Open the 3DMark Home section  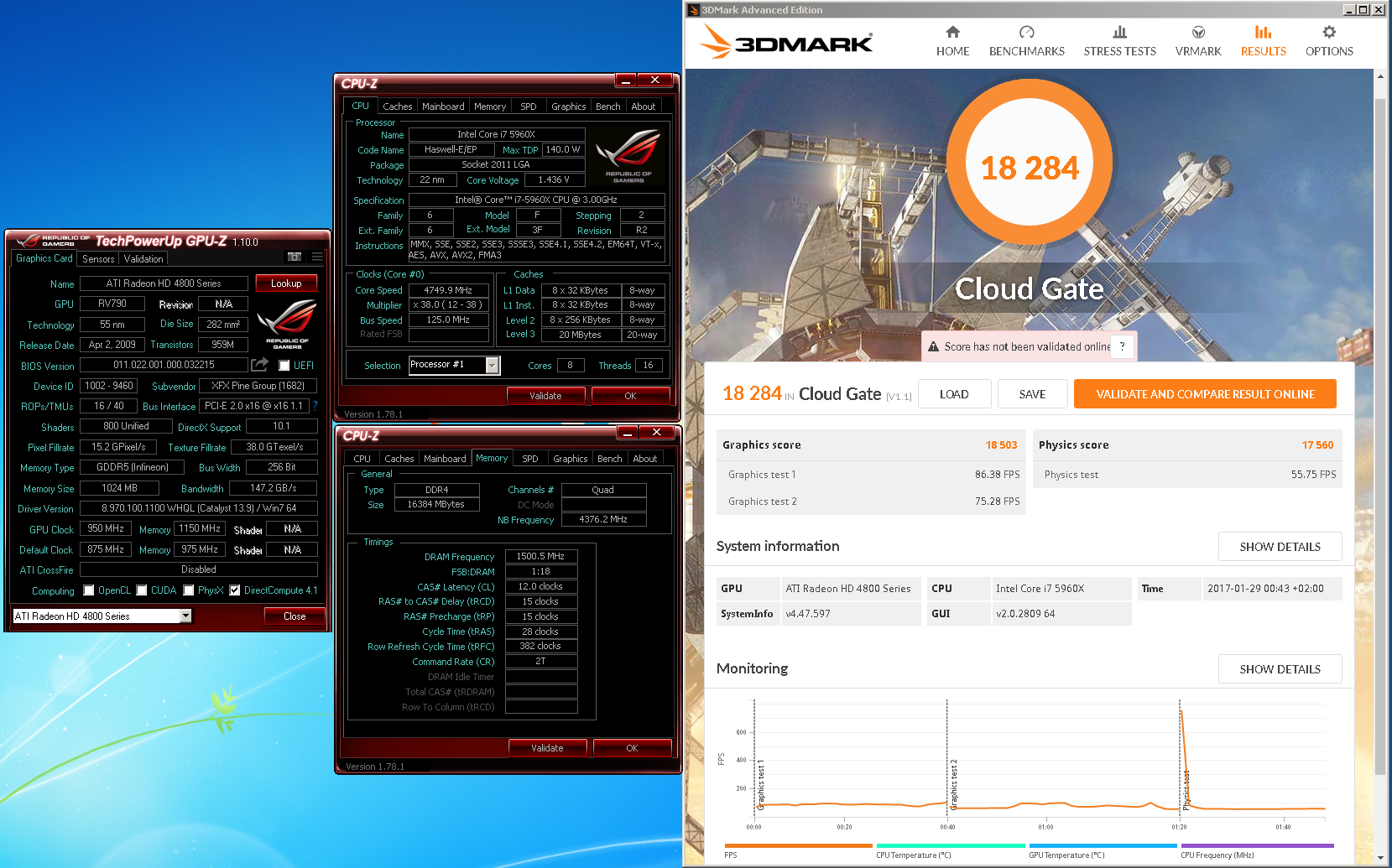pyautogui.click(x=952, y=41)
